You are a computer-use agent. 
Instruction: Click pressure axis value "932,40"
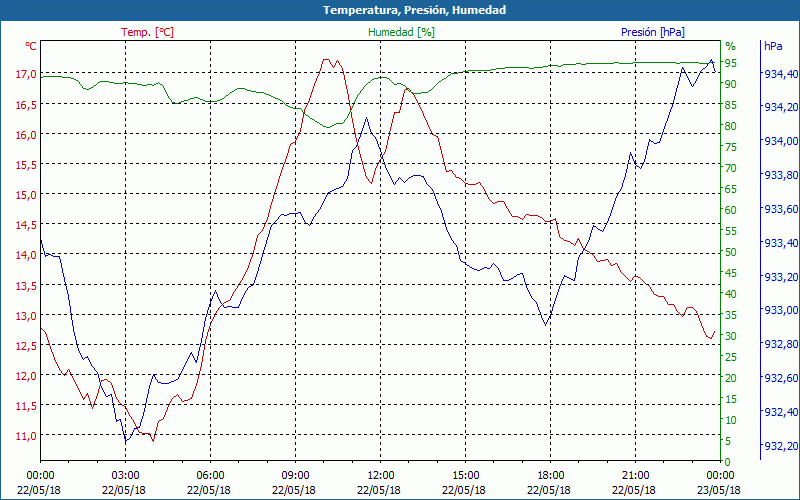(x=780, y=412)
